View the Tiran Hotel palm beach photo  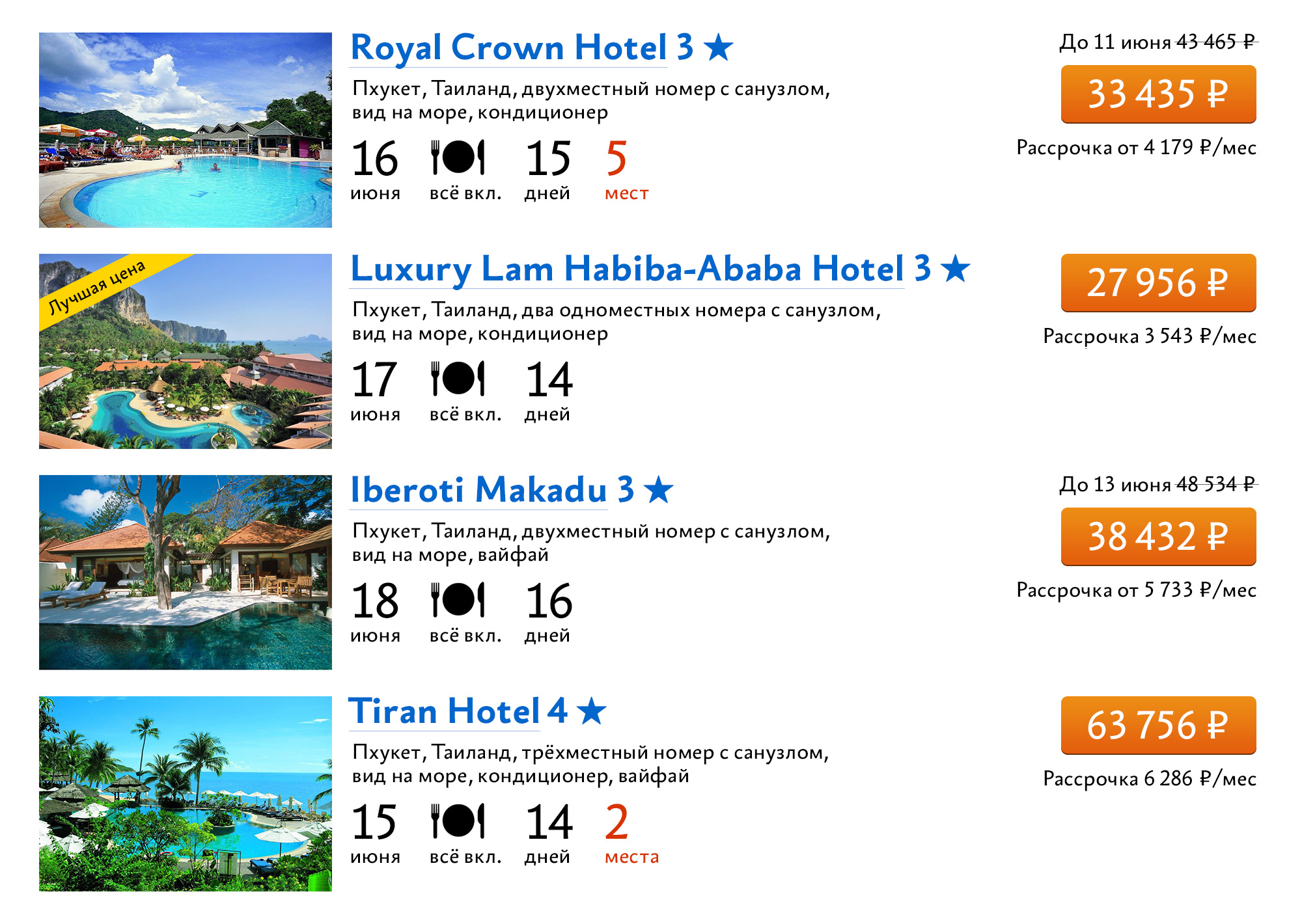[186, 794]
